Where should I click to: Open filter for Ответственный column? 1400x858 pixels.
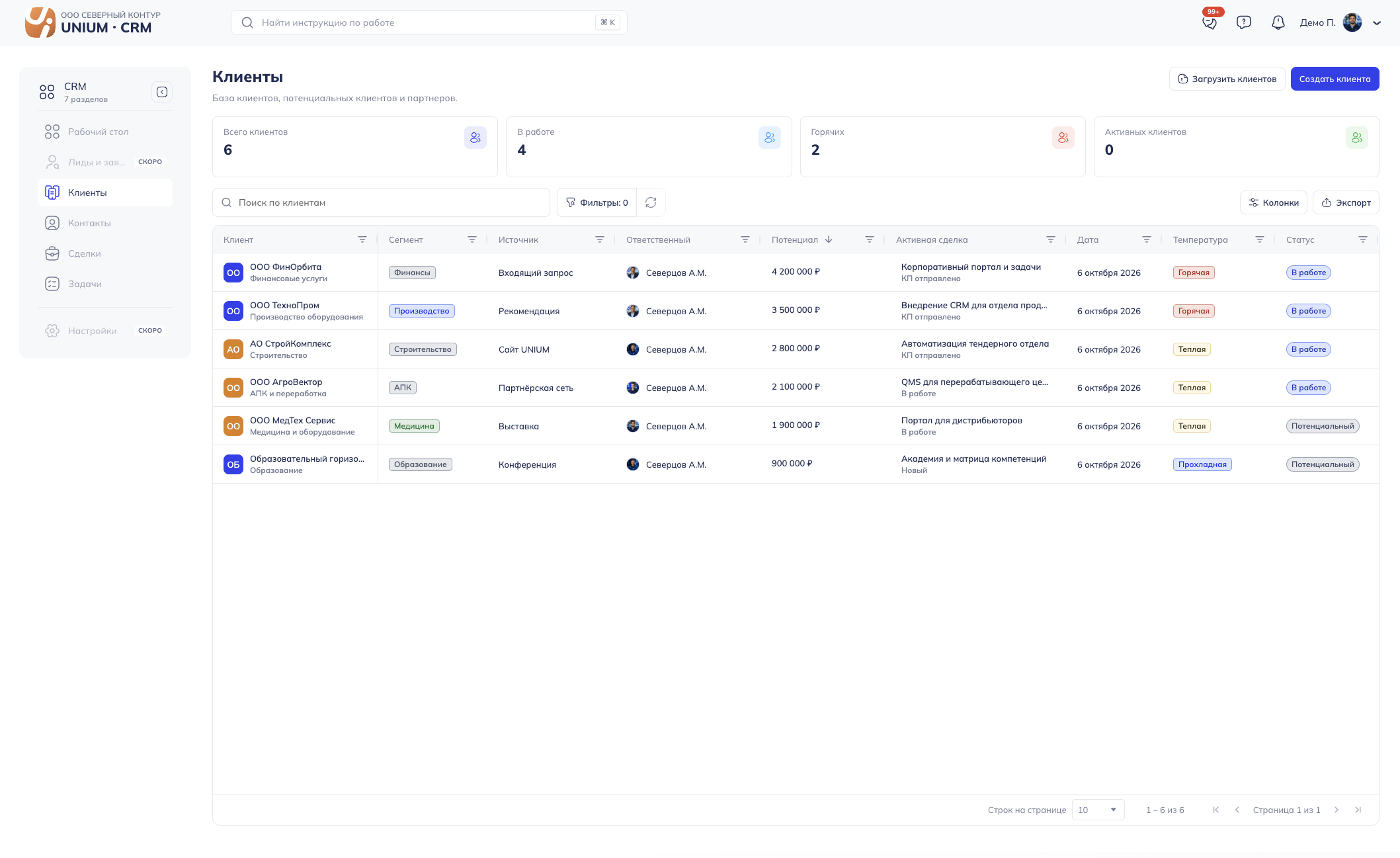coord(745,239)
